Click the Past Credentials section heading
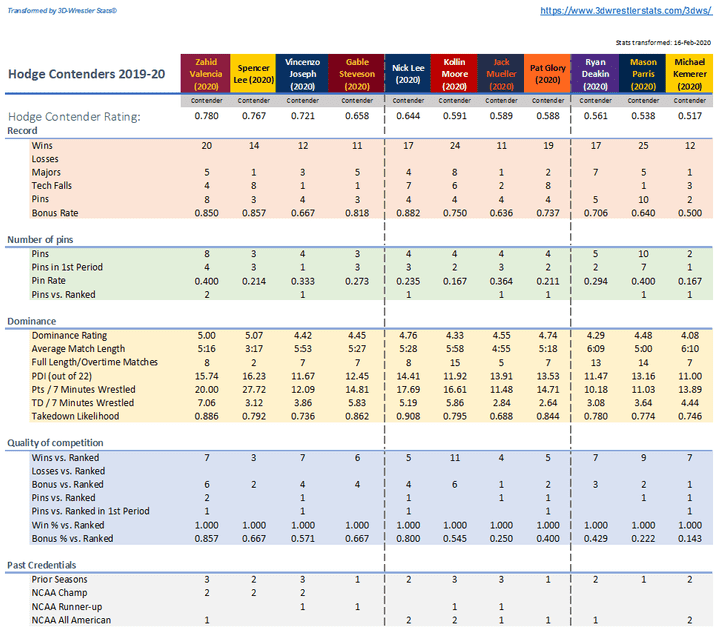 tap(44, 565)
